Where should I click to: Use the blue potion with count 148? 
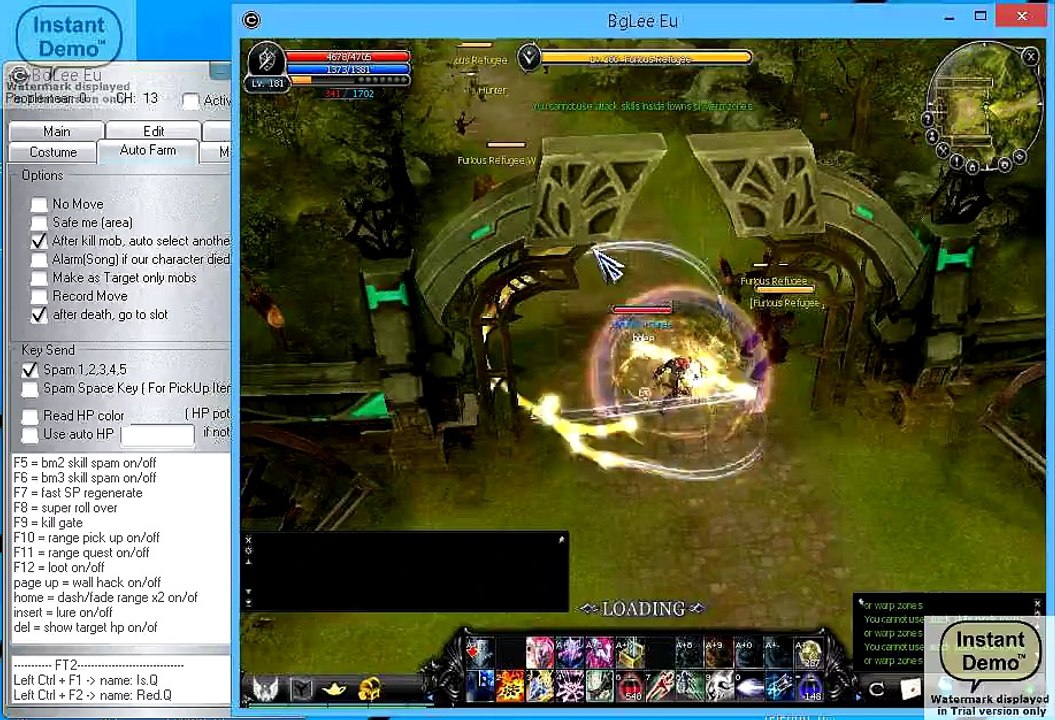tap(809, 686)
